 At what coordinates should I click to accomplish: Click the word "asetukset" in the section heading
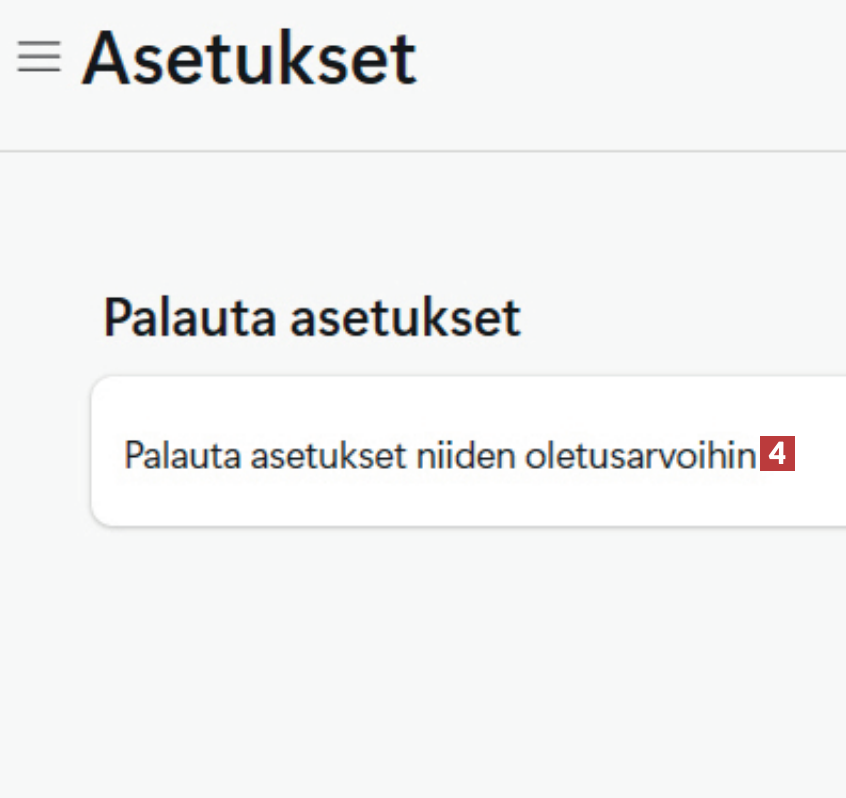[x=406, y=318]
